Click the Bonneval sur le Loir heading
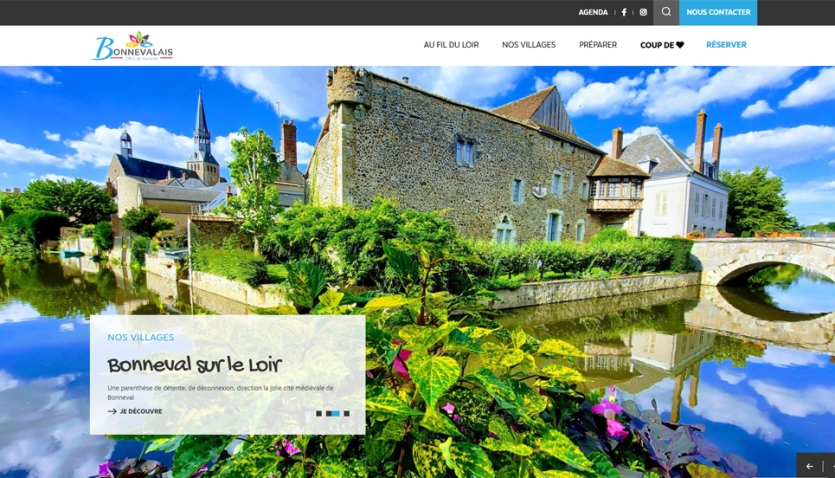835x478 pixels. pos(194,365)
